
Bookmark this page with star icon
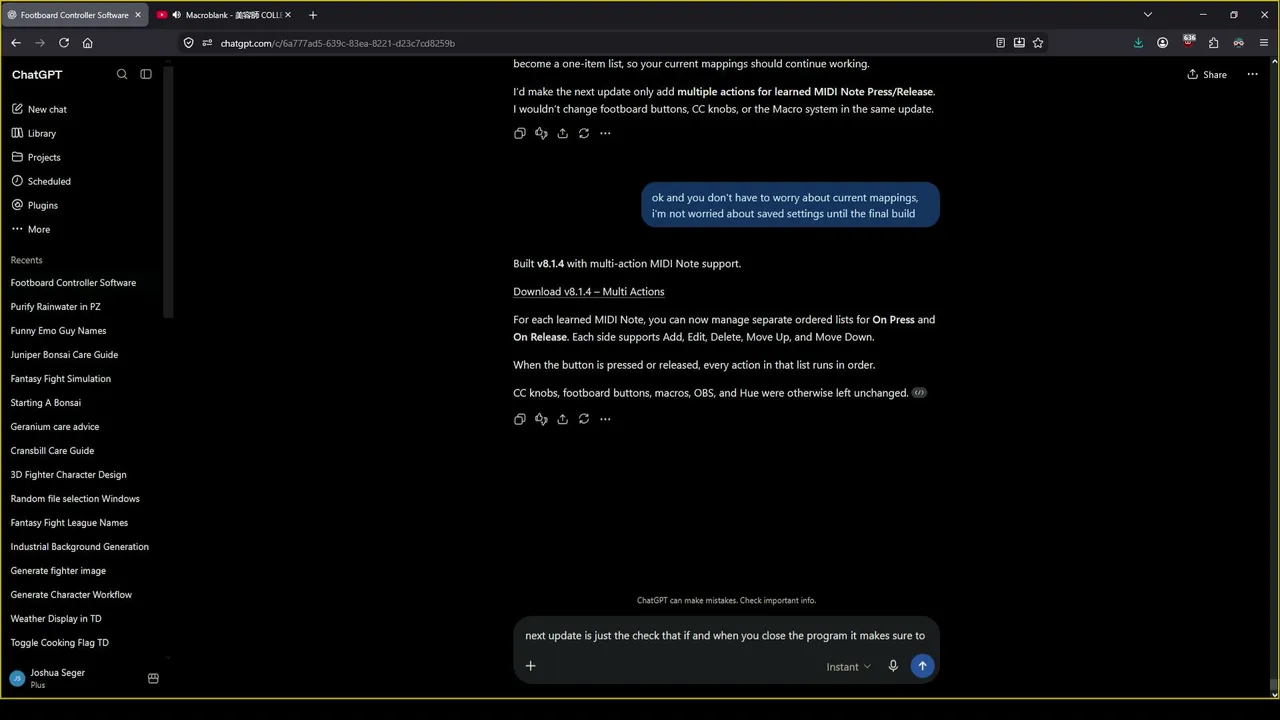(1038, 43)
